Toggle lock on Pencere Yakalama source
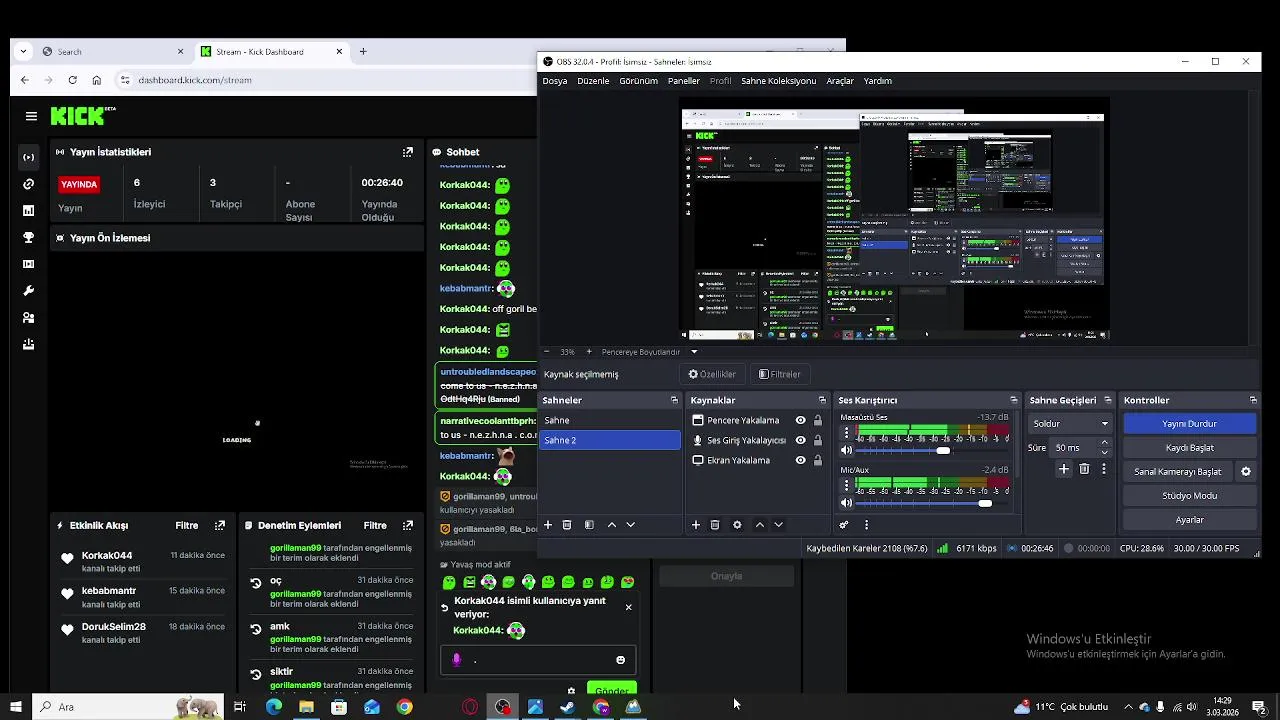1280x720 pixels. pyautogui.click(x=818, y=421)
